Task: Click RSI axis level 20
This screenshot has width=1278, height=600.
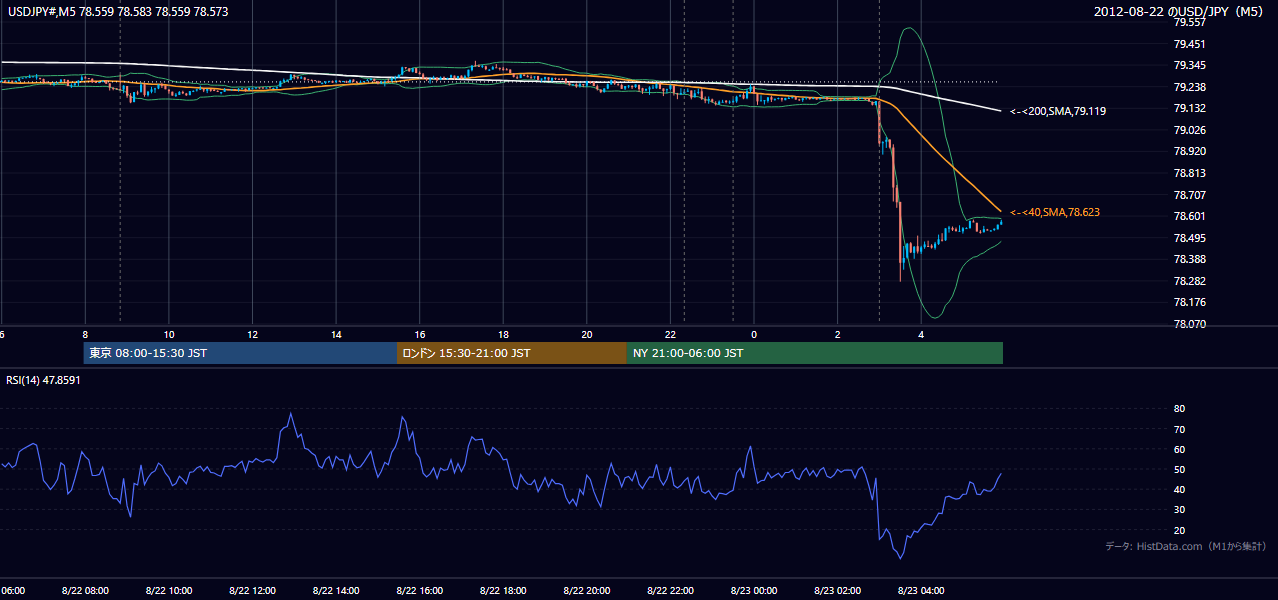Action: [x=1179, y=530]
